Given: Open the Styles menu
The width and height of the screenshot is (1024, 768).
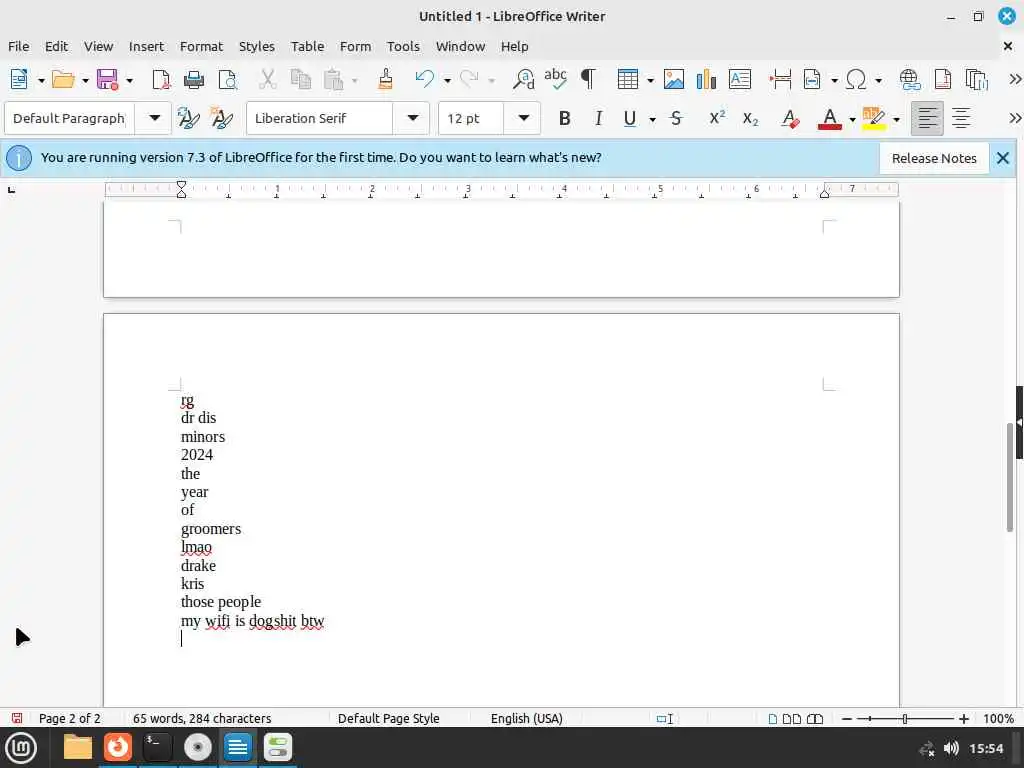Looking at the screenshot, I should [x=257, y=46].
